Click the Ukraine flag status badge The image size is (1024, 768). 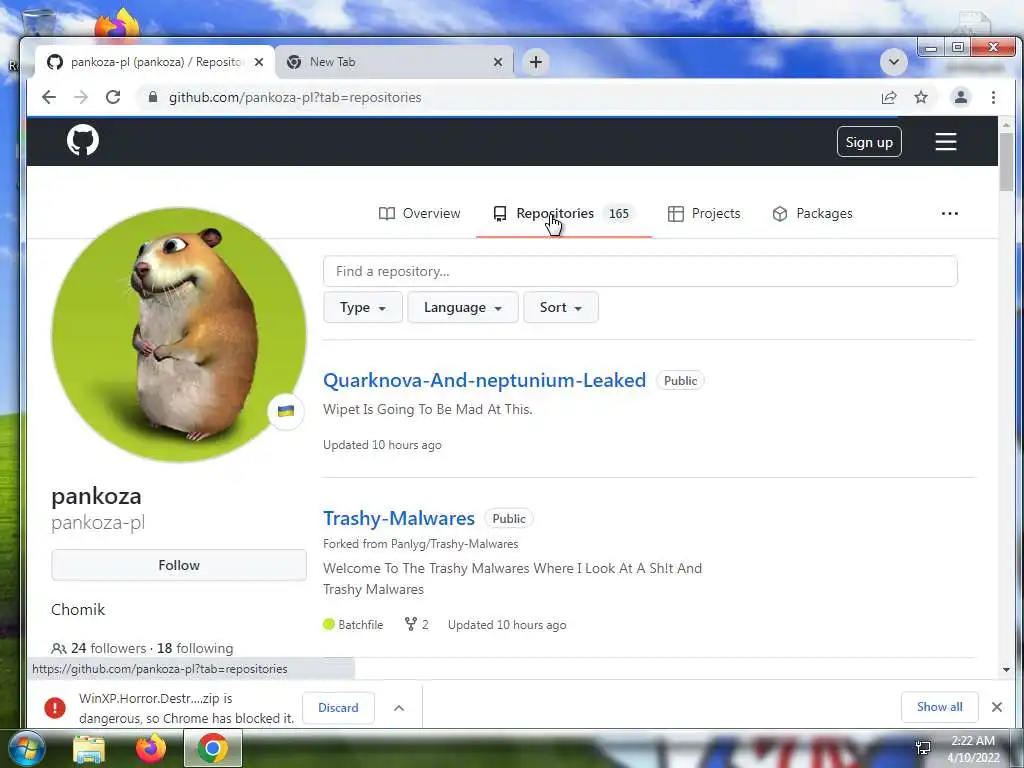pyautogui.click(x=285, y=411)
